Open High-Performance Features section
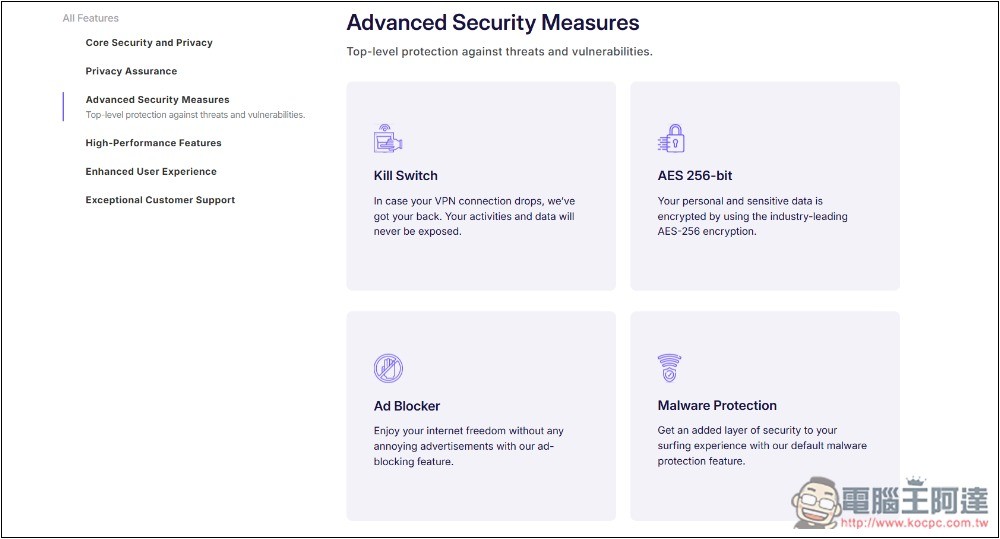Screen dimensions: 1000x539 point(154,143)
